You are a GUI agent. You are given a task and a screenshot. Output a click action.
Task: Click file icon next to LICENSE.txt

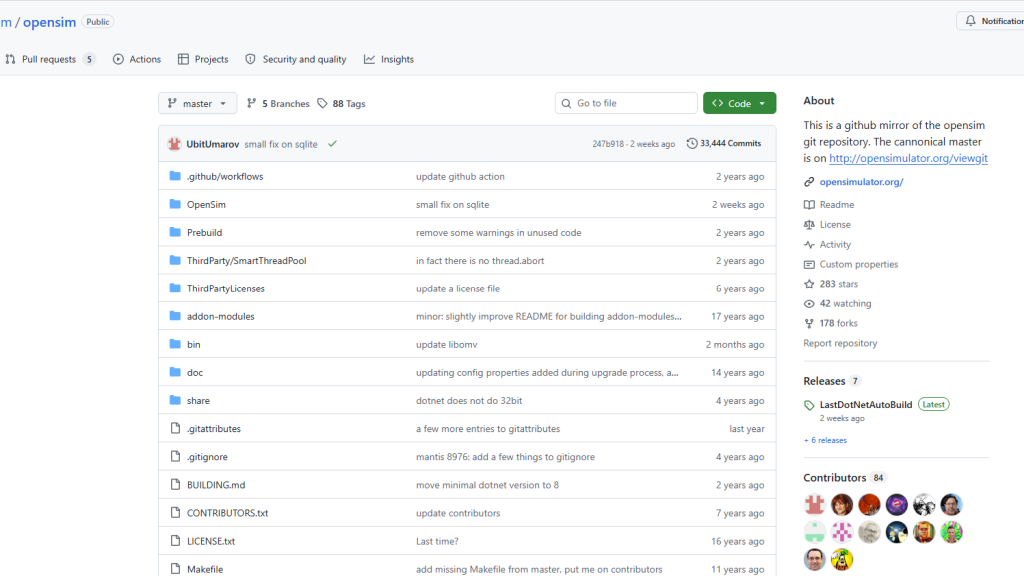pyautogui.click(x=175, y=541)
